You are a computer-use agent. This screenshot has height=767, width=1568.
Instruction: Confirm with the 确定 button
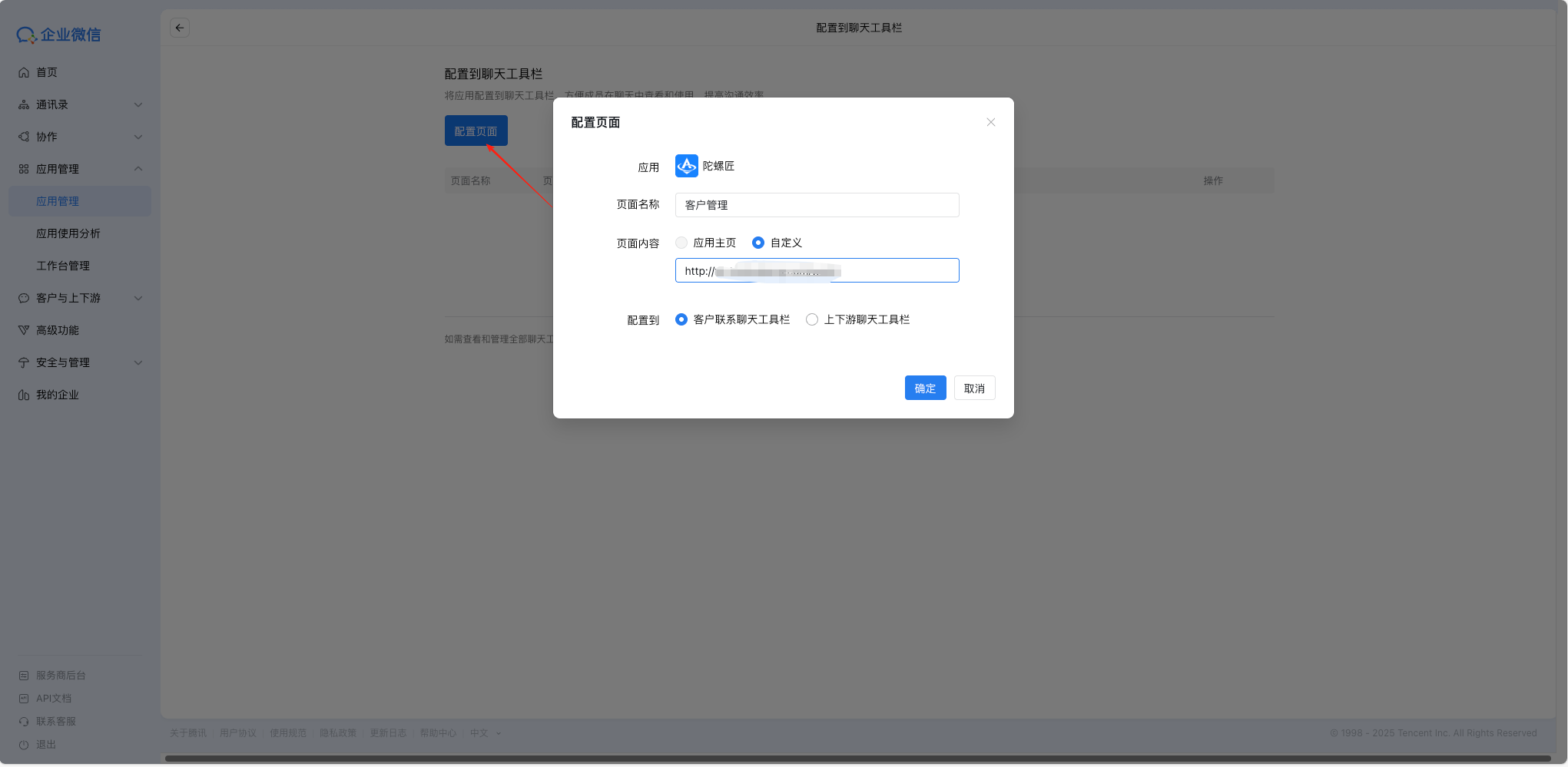tap(925, 388)
